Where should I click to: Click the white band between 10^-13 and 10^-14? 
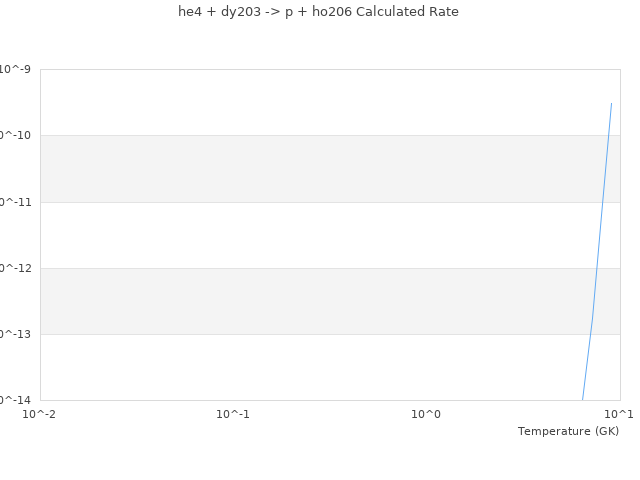[x=300, y=367]
